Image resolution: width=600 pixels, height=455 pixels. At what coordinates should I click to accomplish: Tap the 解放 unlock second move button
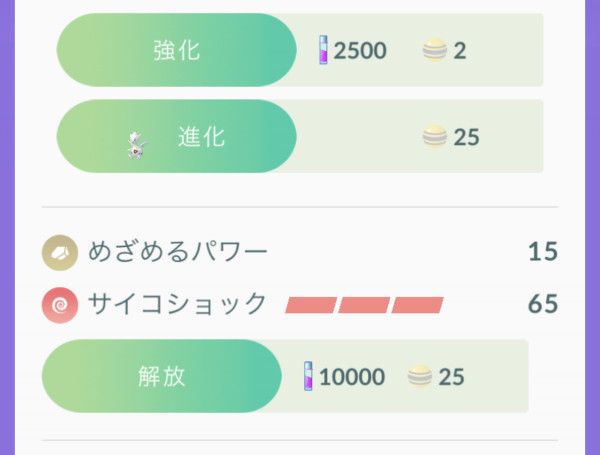(161, 376)
